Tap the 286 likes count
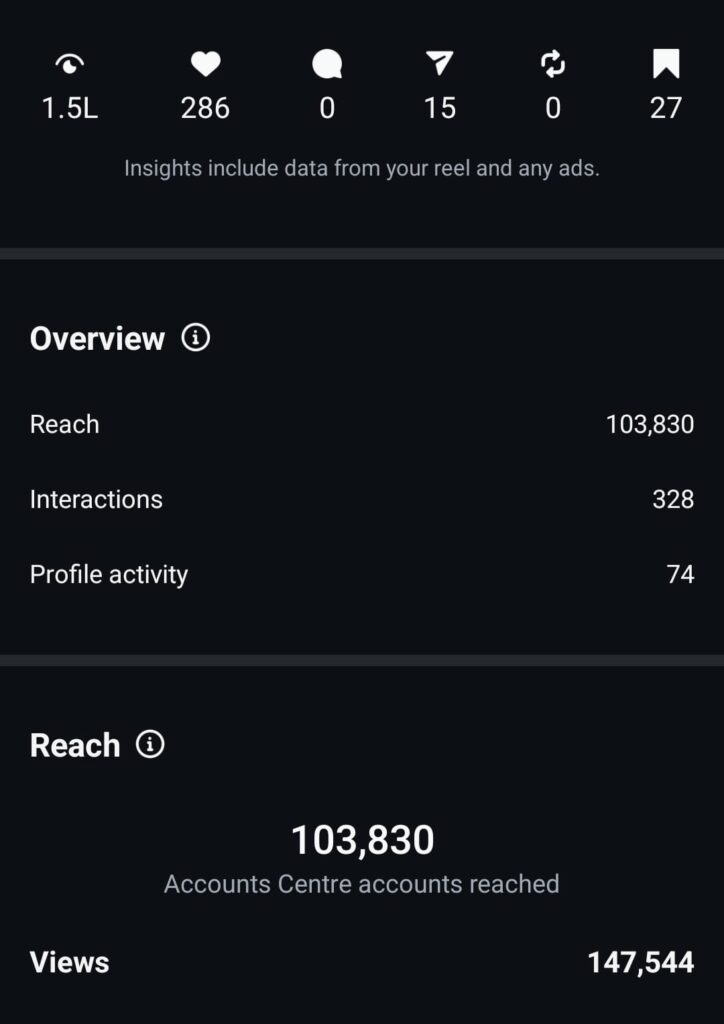724x1024 pixels. (205, 108)
